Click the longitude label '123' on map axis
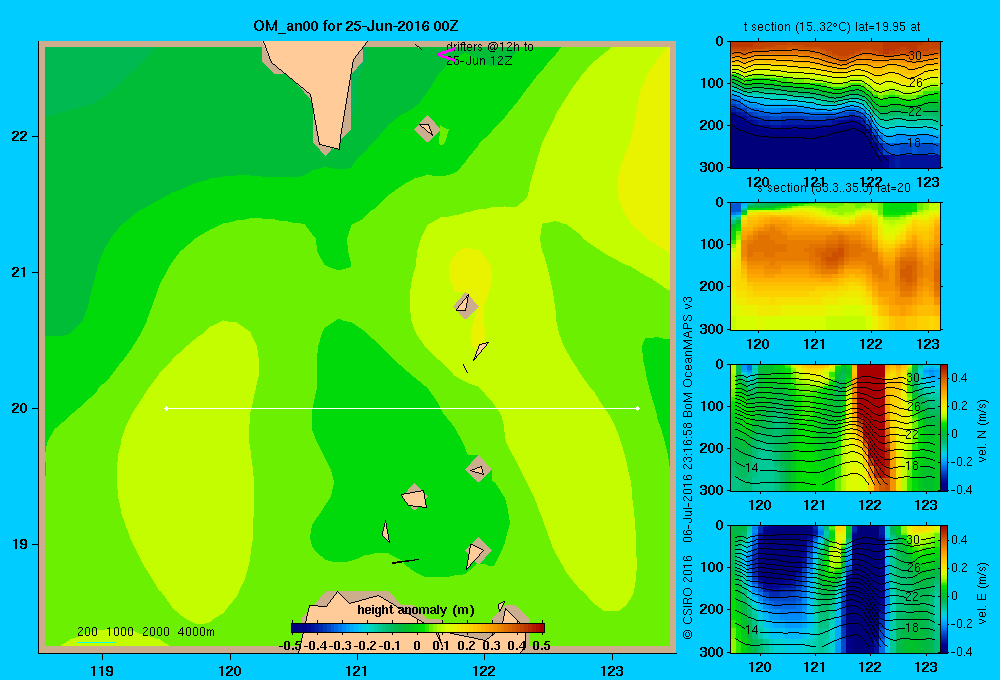Viewport: 1000px width, 680px height. coord(612,670)
